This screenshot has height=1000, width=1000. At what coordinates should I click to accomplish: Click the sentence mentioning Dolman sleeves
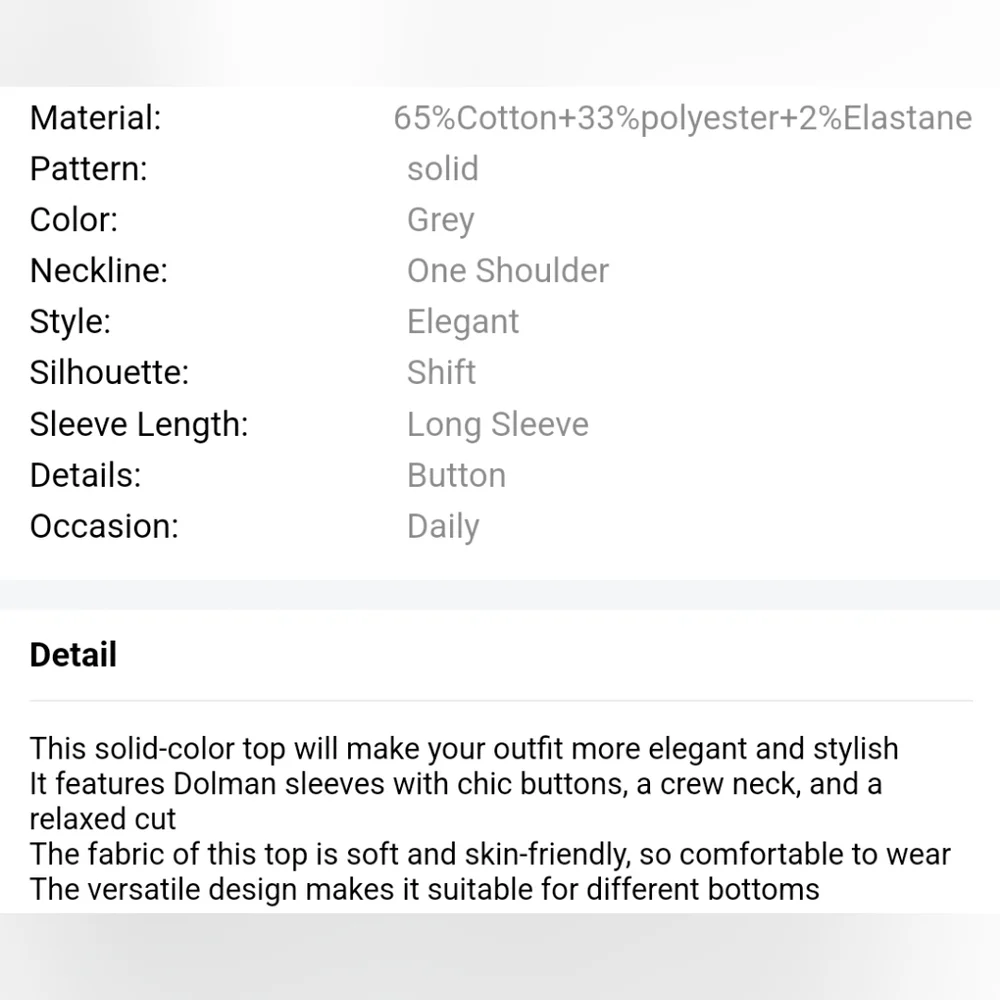coord(455,784)
